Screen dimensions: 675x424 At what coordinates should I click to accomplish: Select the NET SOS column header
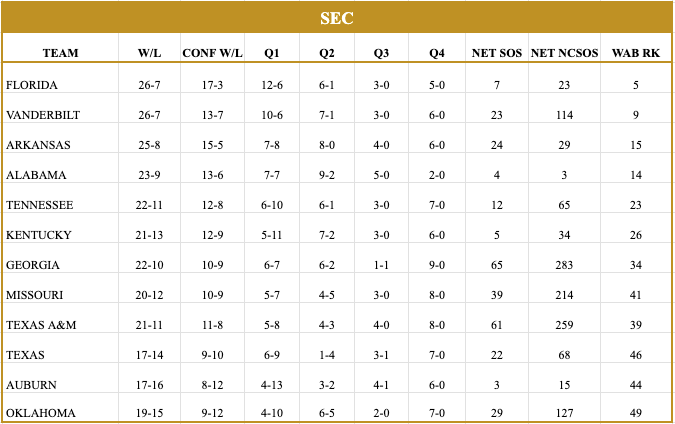pyautogui.click(x=496, y=52)
